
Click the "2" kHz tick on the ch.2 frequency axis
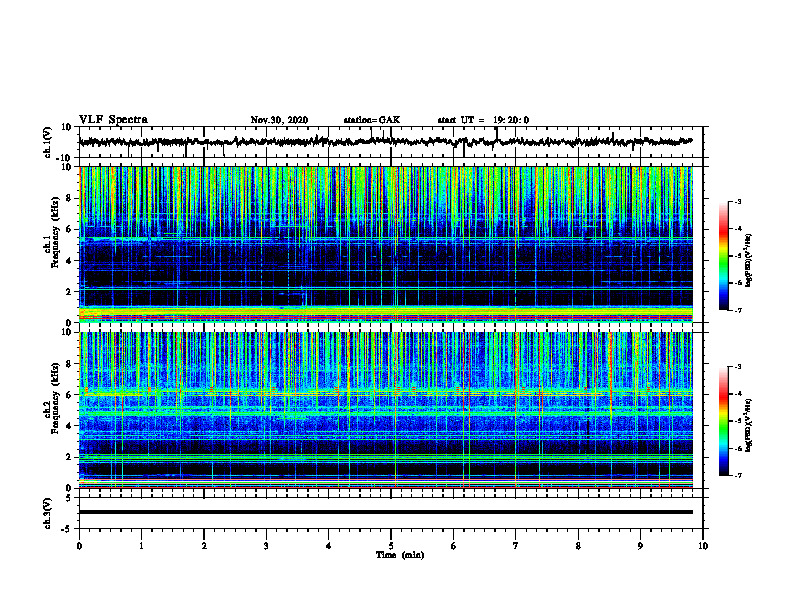click(x=69, y=457)
